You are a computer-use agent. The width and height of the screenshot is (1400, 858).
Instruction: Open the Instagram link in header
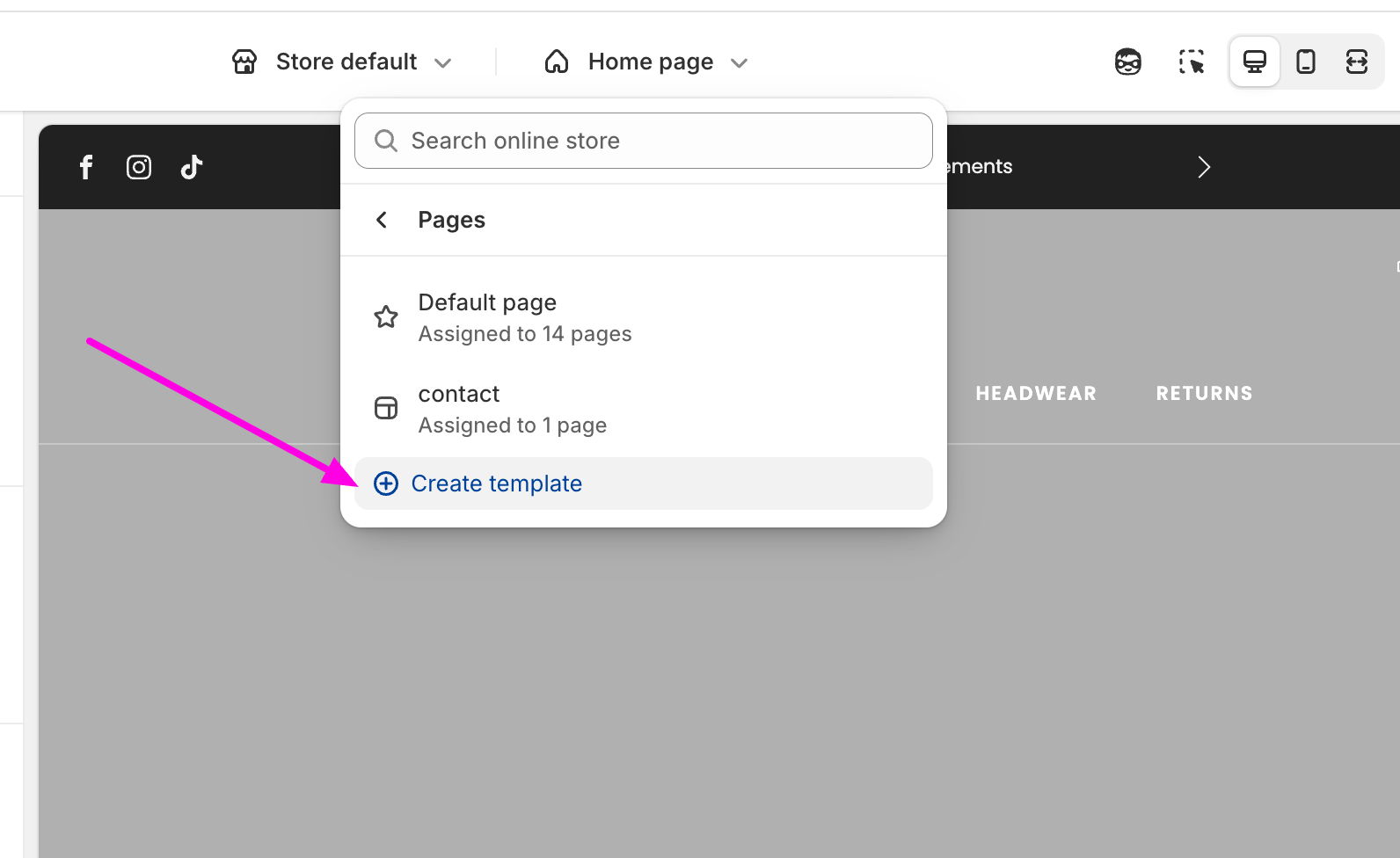point(139,167)
